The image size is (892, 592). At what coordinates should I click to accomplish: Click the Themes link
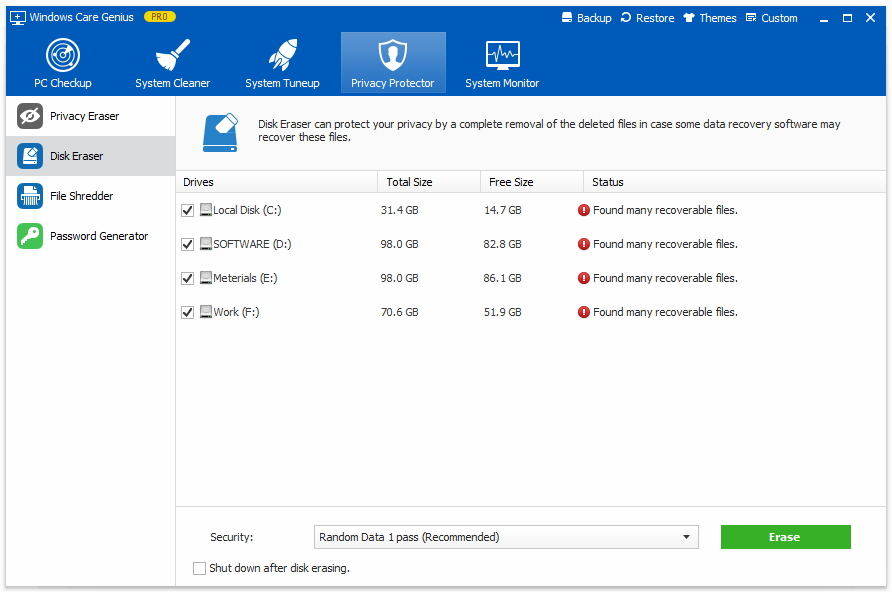[717, 18]
